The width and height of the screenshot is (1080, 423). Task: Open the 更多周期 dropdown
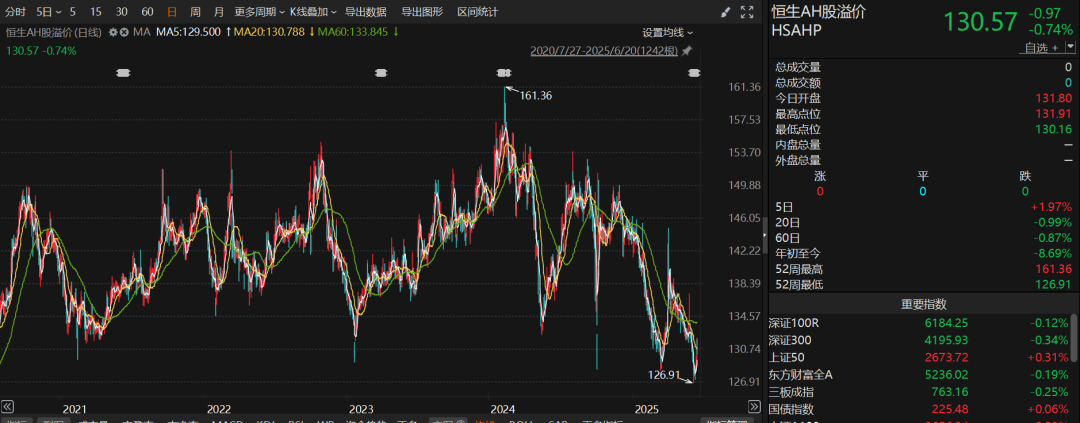pyautogui.click(x=260, y=12)
